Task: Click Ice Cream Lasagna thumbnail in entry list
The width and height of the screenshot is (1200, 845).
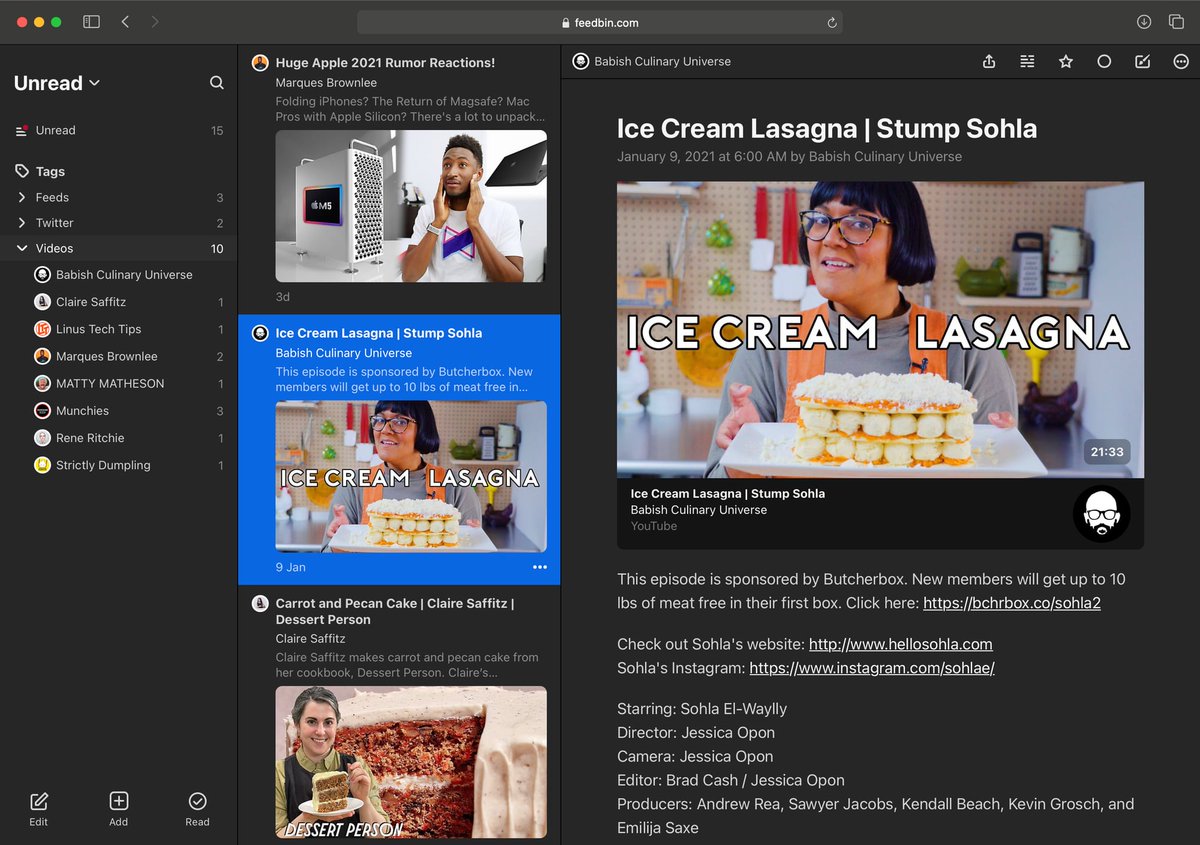Action: point(411,477)
